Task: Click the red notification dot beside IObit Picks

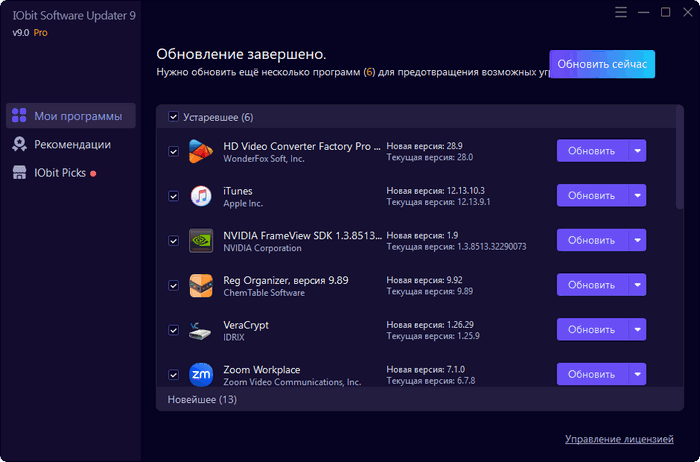Action: point(93,174)
